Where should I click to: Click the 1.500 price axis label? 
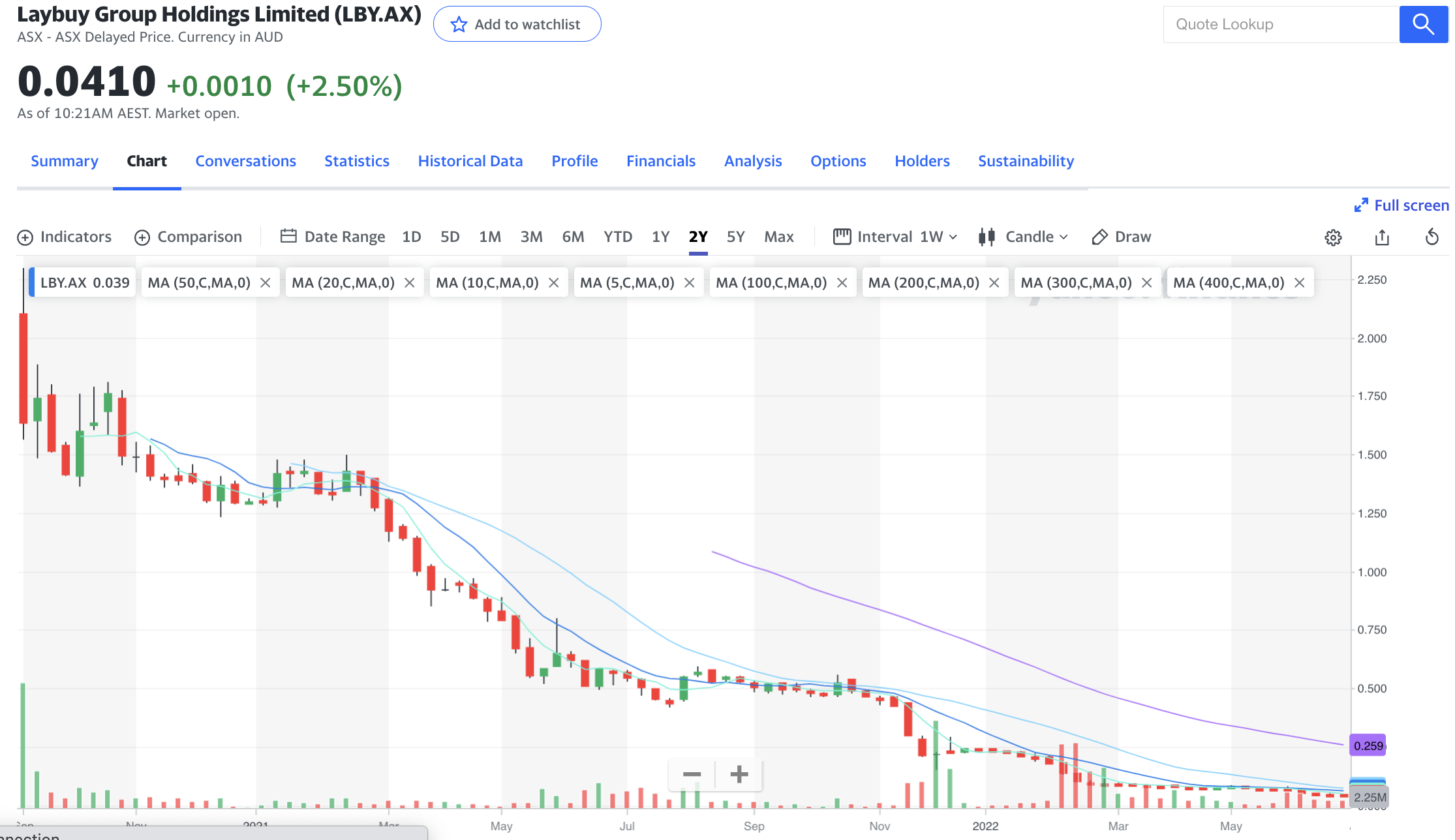(x=1371, y=455)
